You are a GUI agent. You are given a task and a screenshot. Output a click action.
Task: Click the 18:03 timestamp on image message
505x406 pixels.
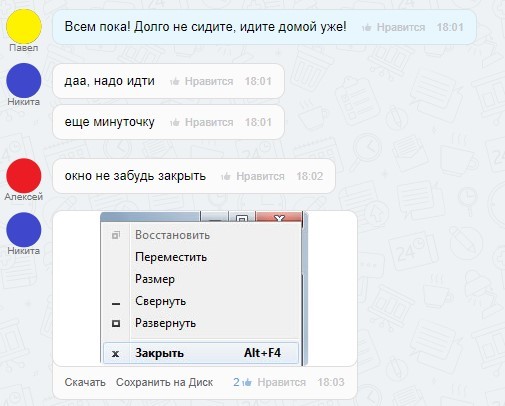tap(331, 382)
